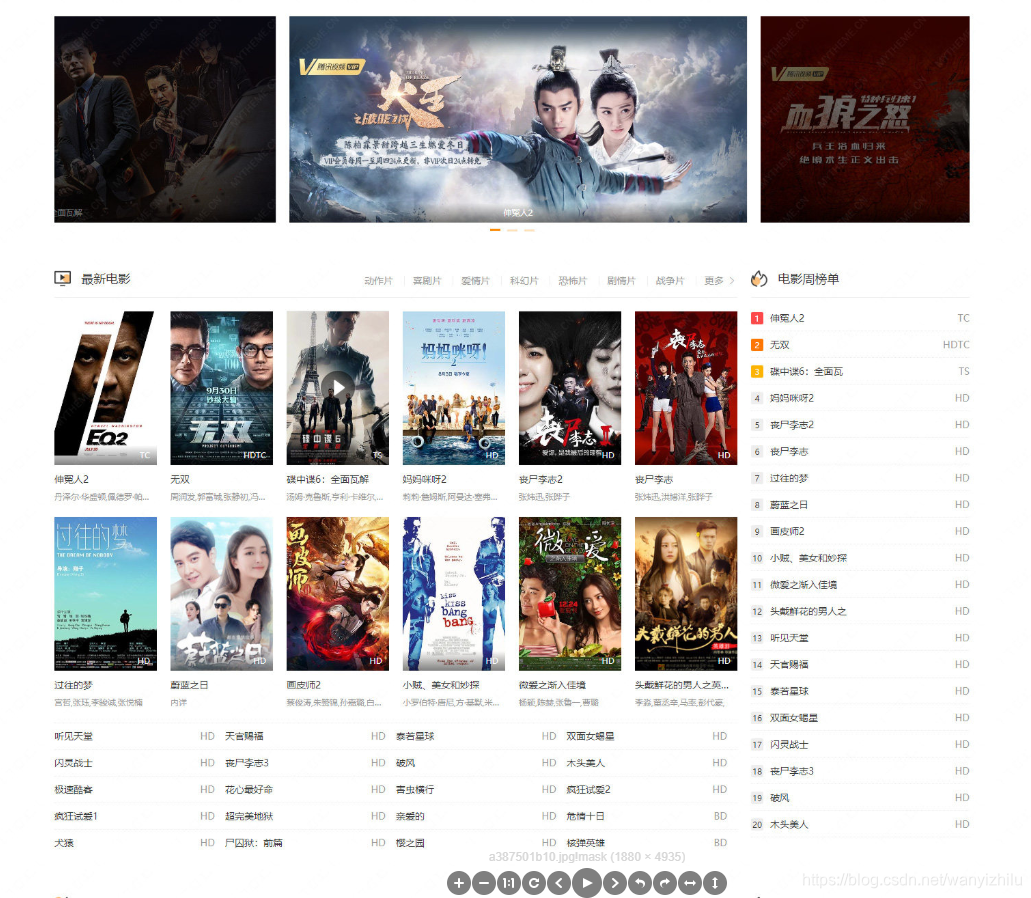Open the 蔚蓝之日 poster

pos(222,594)
